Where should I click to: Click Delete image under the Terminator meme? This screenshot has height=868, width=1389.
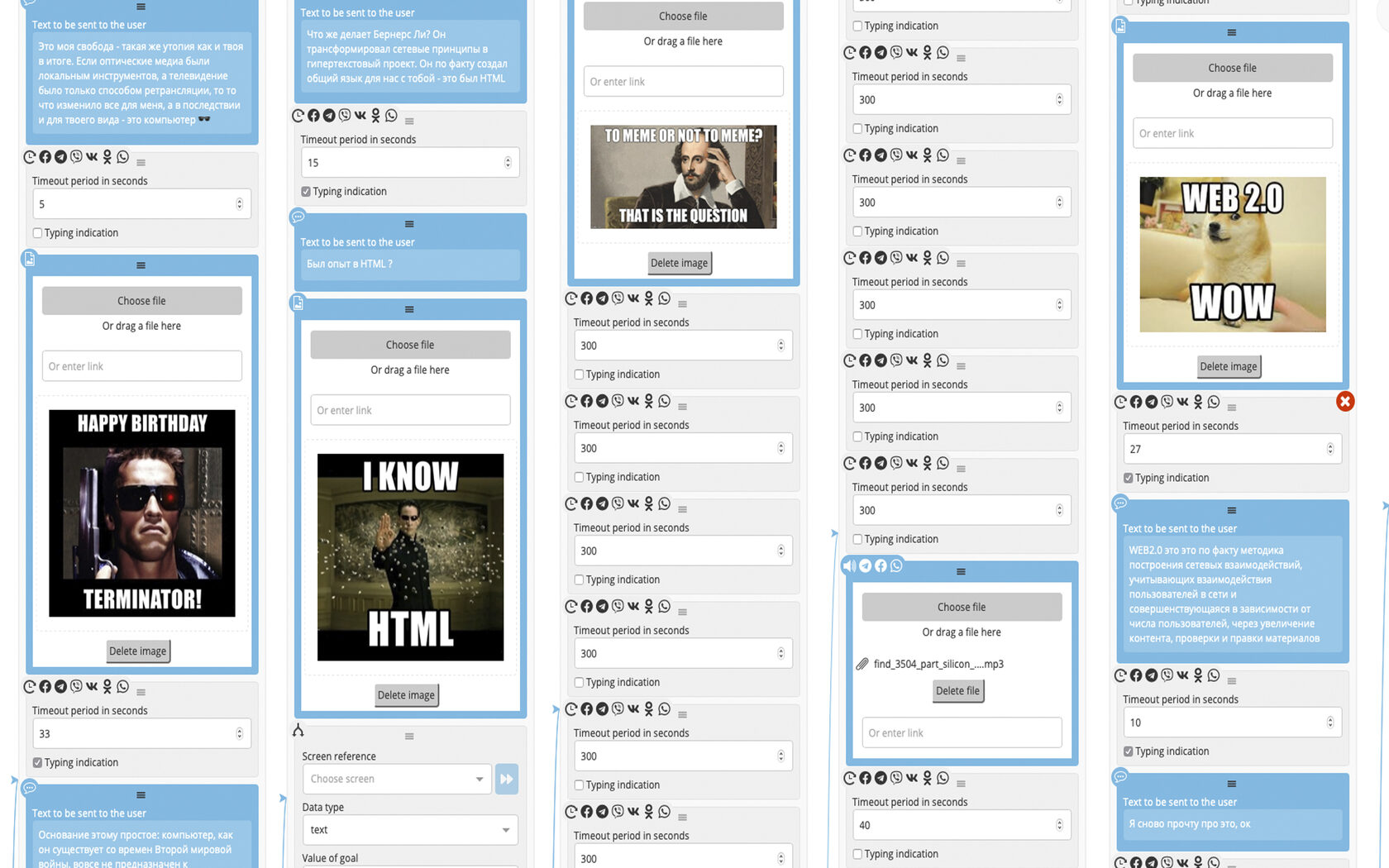tap(138, 651)
